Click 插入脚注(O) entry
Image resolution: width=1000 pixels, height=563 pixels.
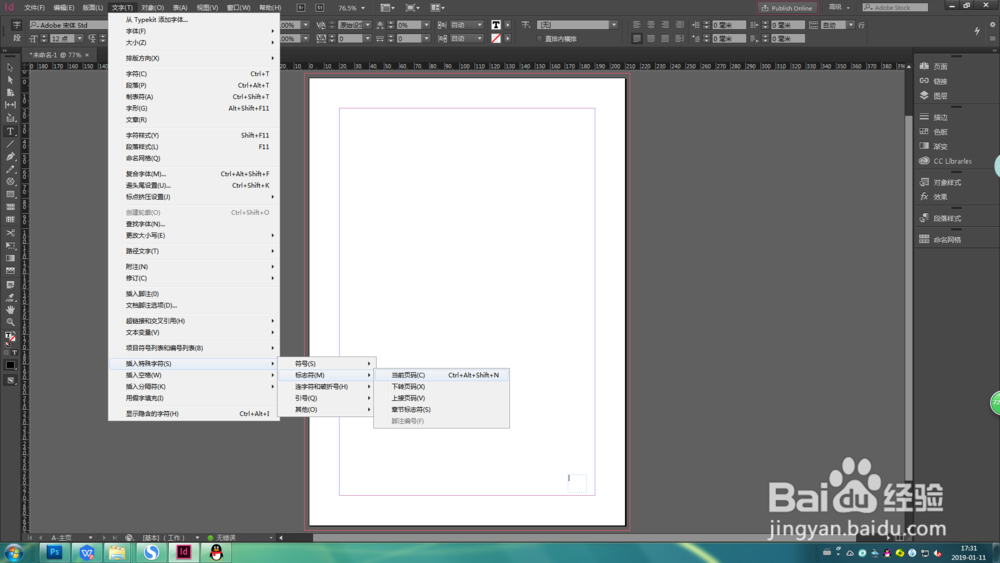coord(195,294)
